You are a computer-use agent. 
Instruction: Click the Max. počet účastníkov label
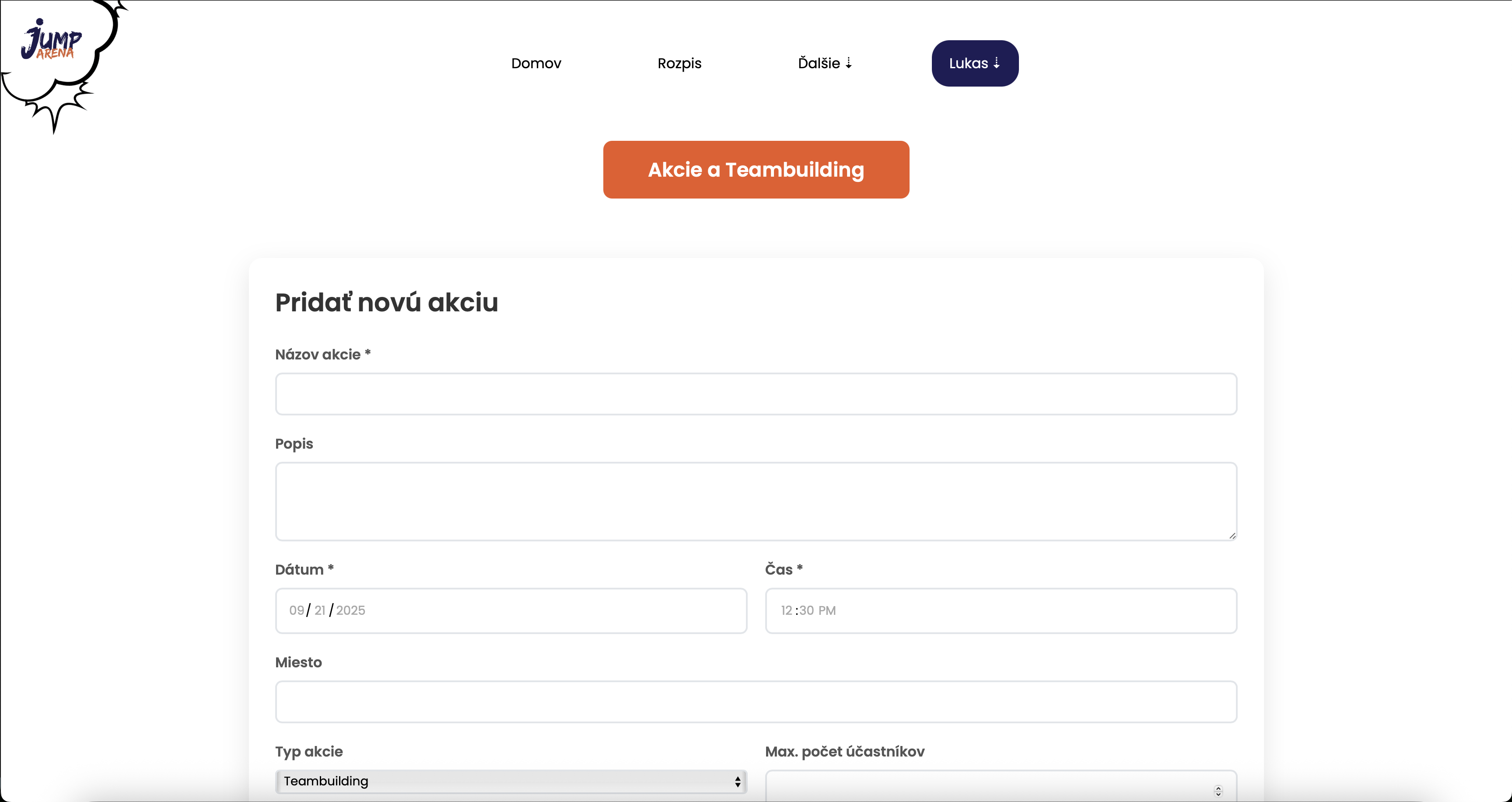coord(845,752)
